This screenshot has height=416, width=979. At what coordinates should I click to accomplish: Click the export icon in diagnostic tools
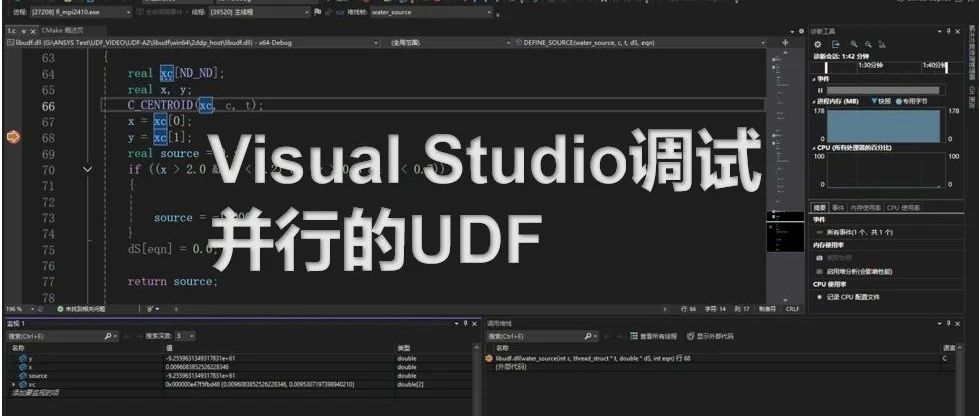[x=835, y=44]
